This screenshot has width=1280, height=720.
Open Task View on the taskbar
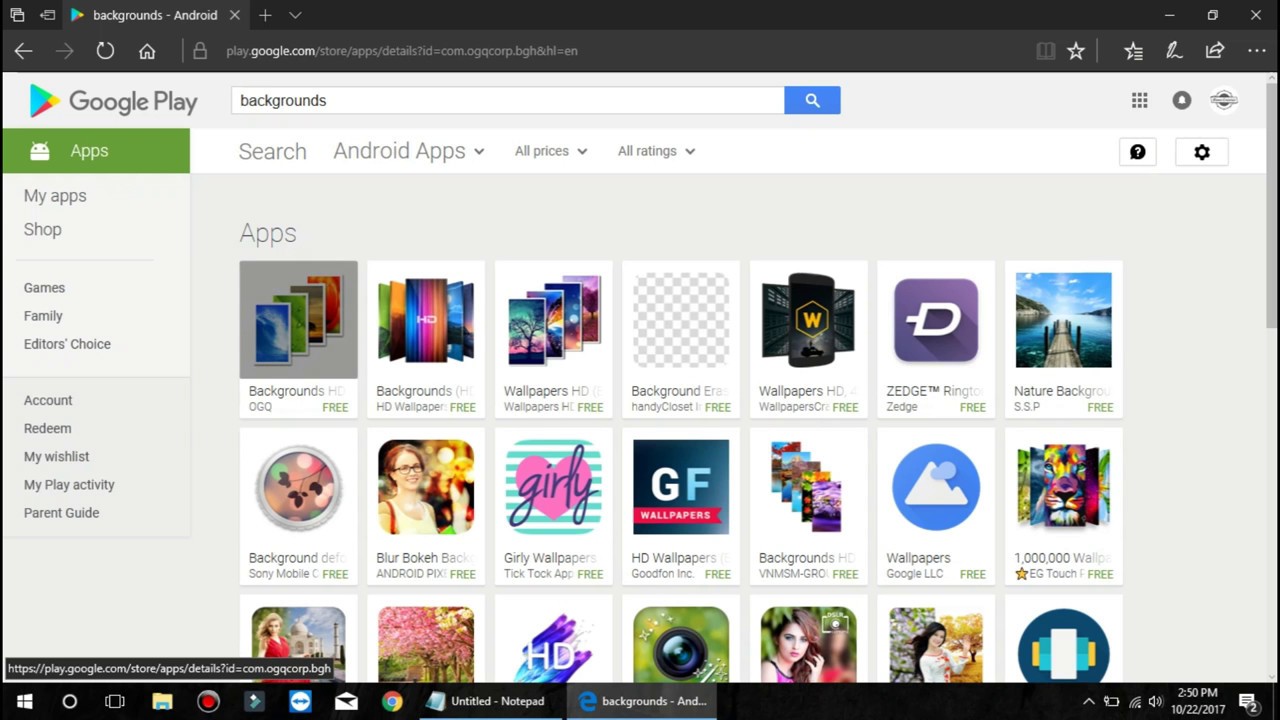116,701
